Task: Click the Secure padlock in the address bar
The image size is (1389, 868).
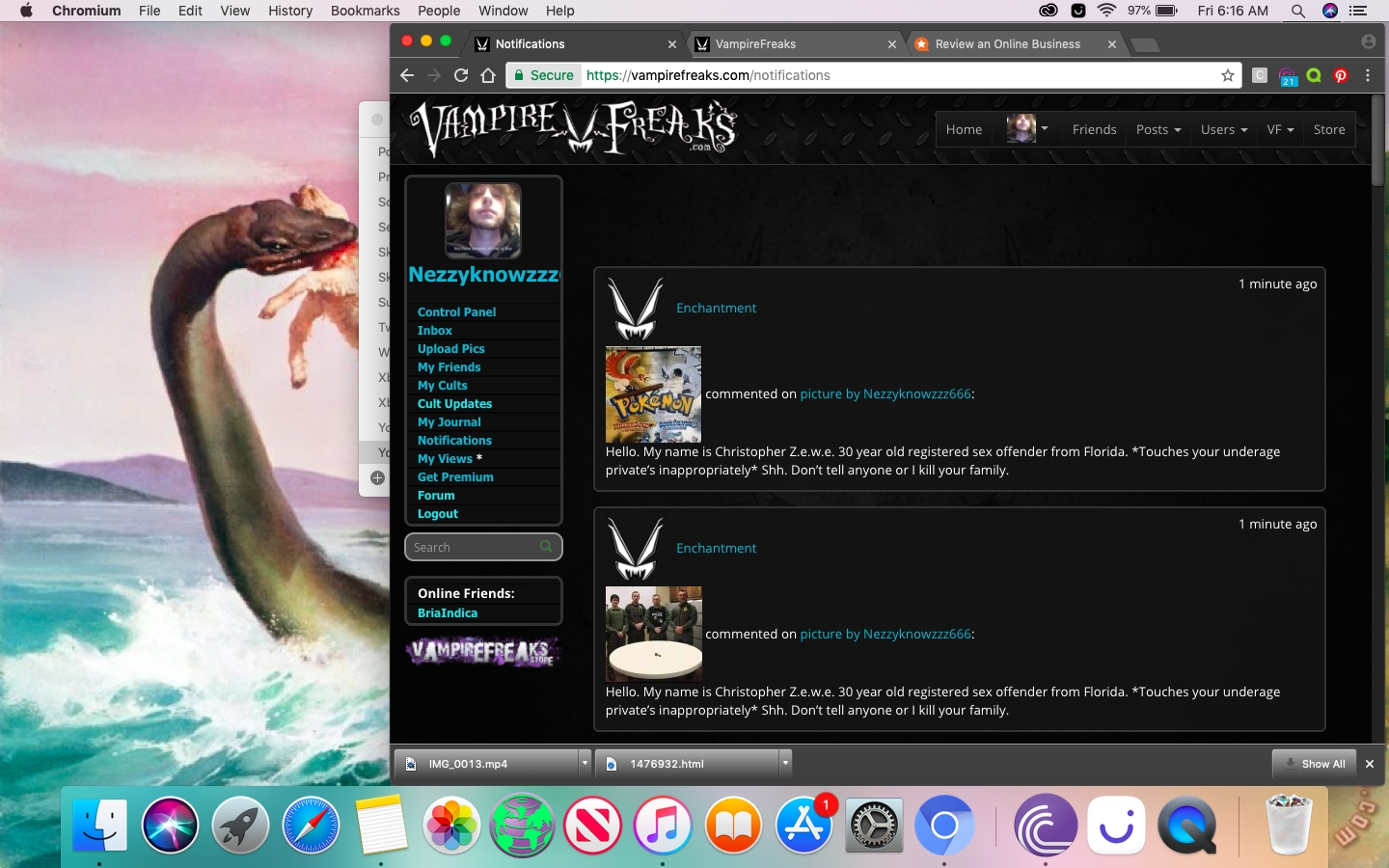Action: (x=519, y=75)
